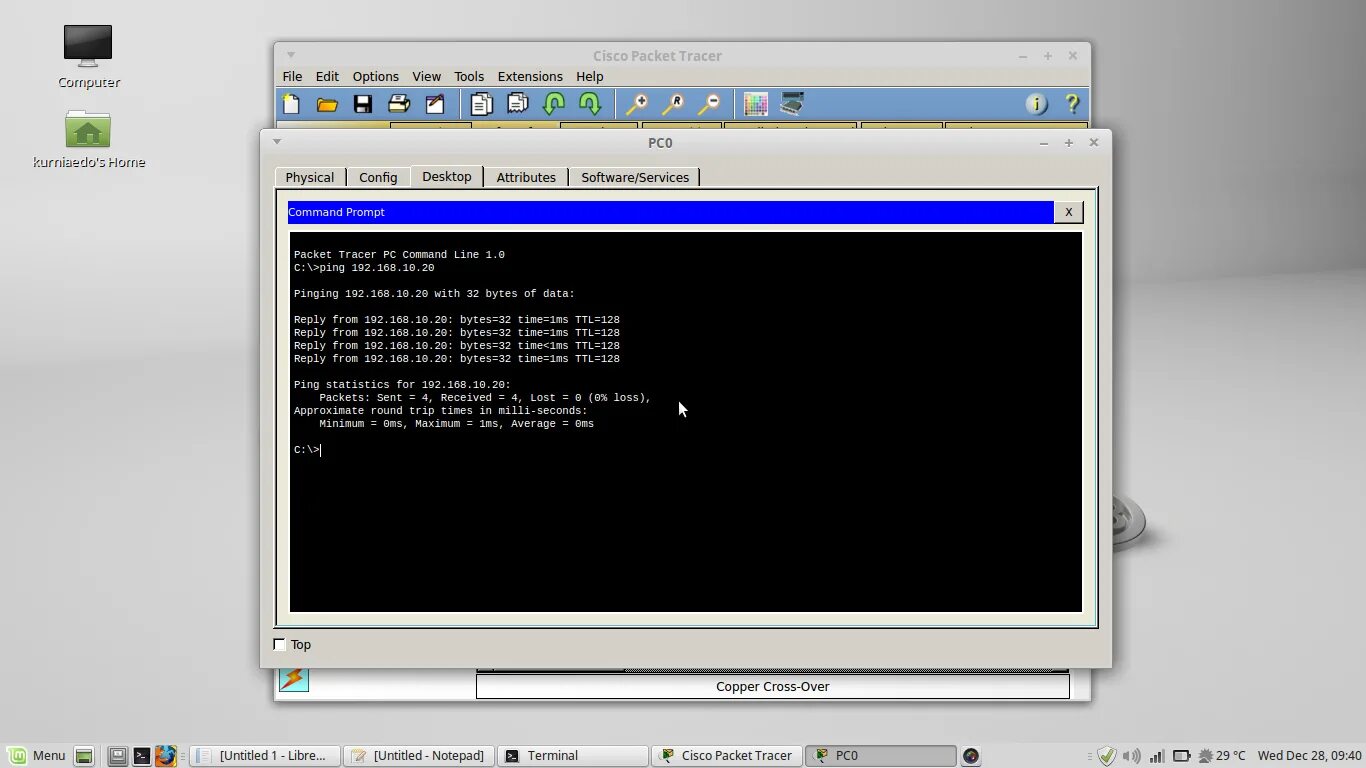1366x768 pixels.
Task: Click the weather 29 °C tray applet
Action: pos(1222,756)
